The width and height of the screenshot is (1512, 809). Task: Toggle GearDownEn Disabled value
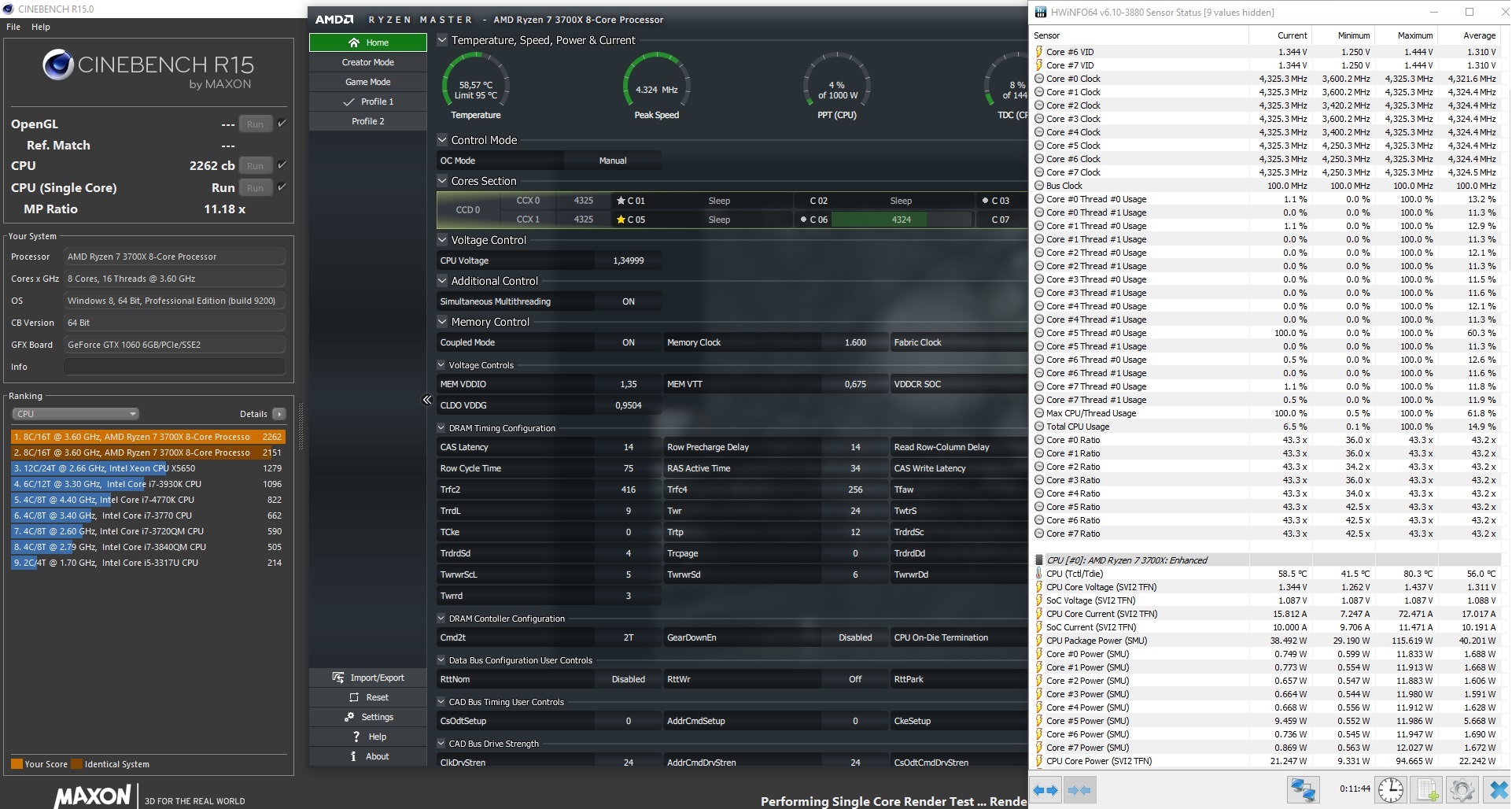pos(855,637)
